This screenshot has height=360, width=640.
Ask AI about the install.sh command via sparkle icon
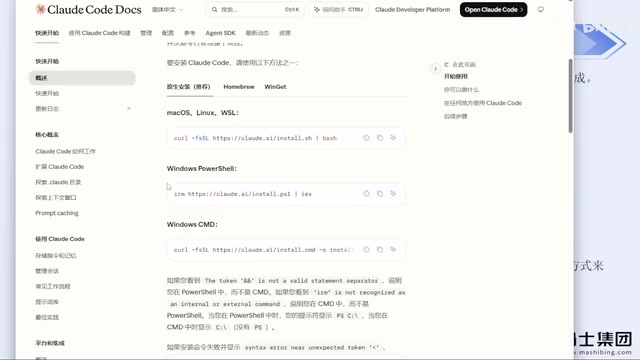click(393, 138)
